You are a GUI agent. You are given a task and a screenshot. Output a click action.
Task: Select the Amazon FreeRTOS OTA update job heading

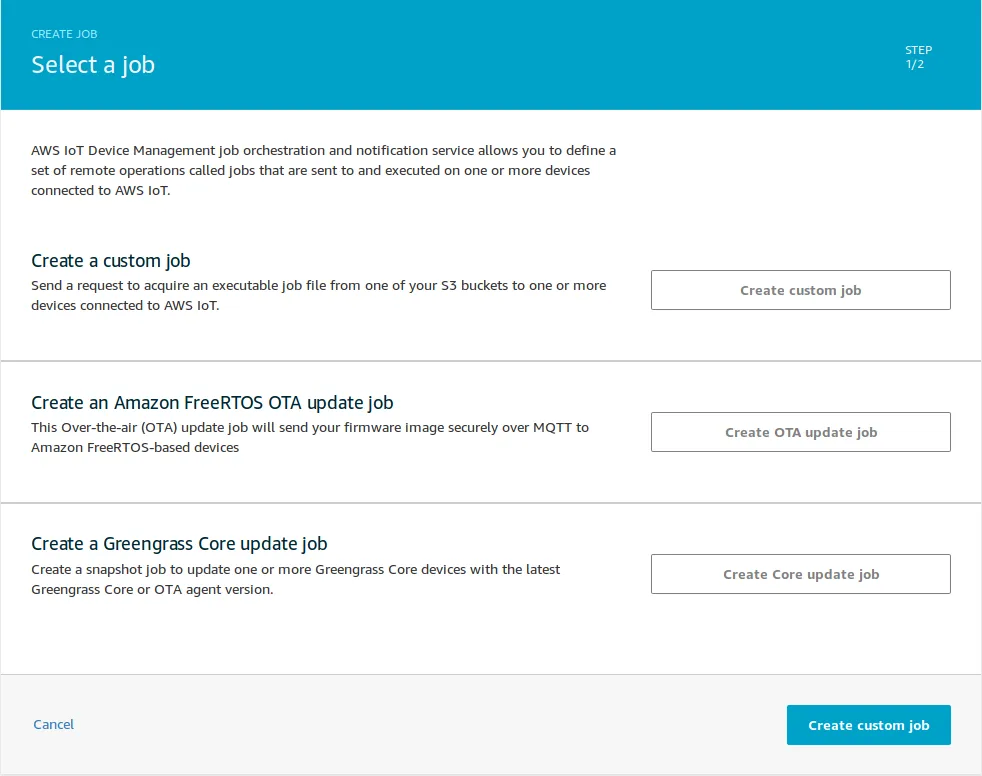tap(212, 403)
